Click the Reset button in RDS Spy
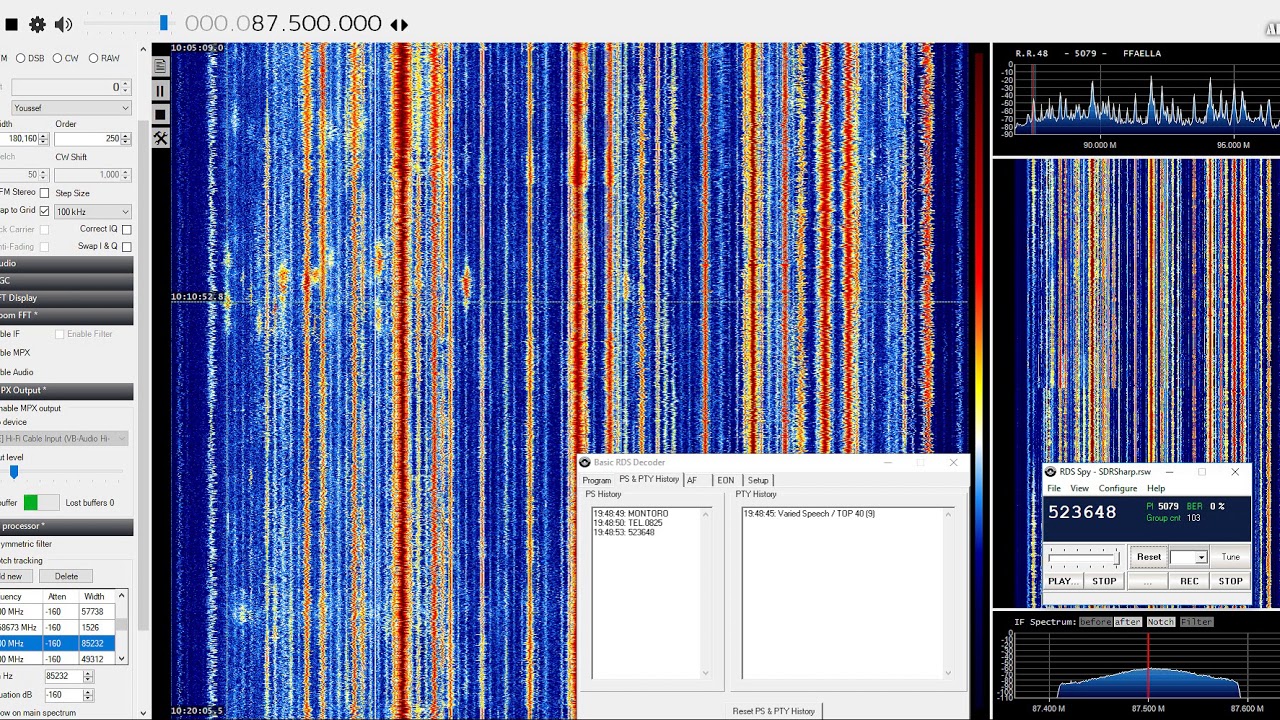Image resolution: width=1280 pixels, height=720 pixels. point(1149,557)
